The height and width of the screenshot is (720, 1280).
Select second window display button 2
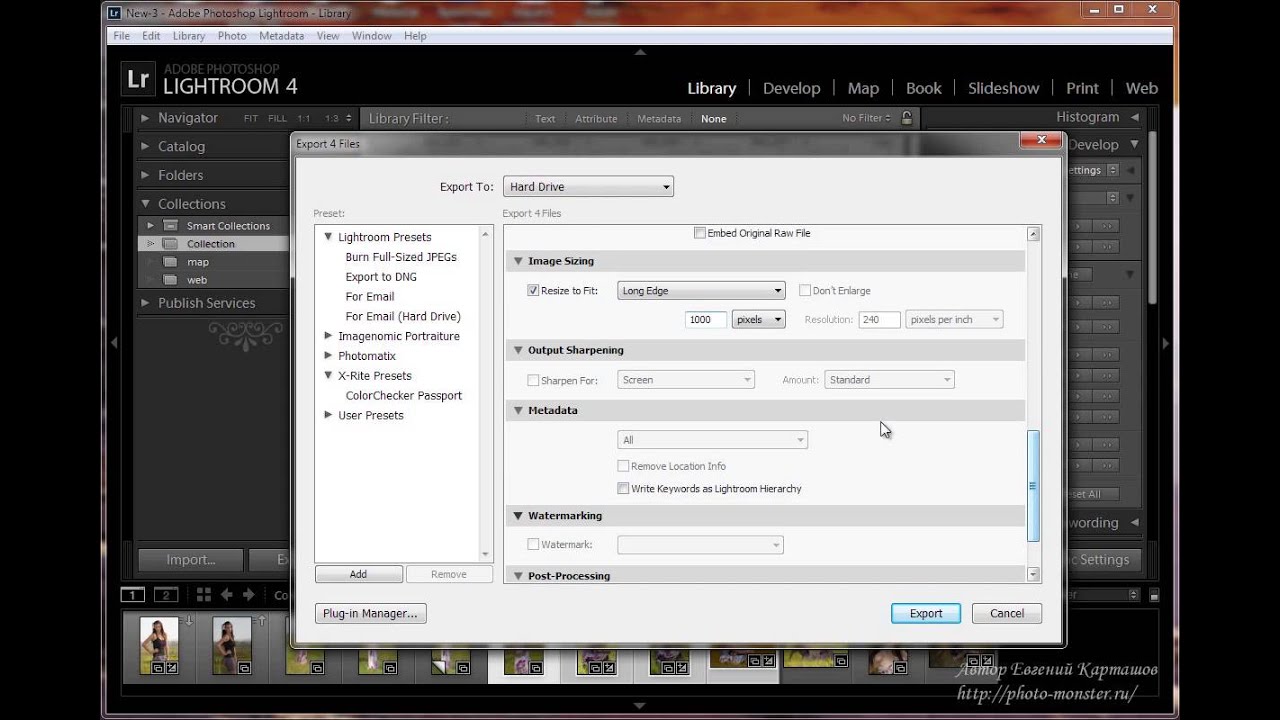(167, 595)
